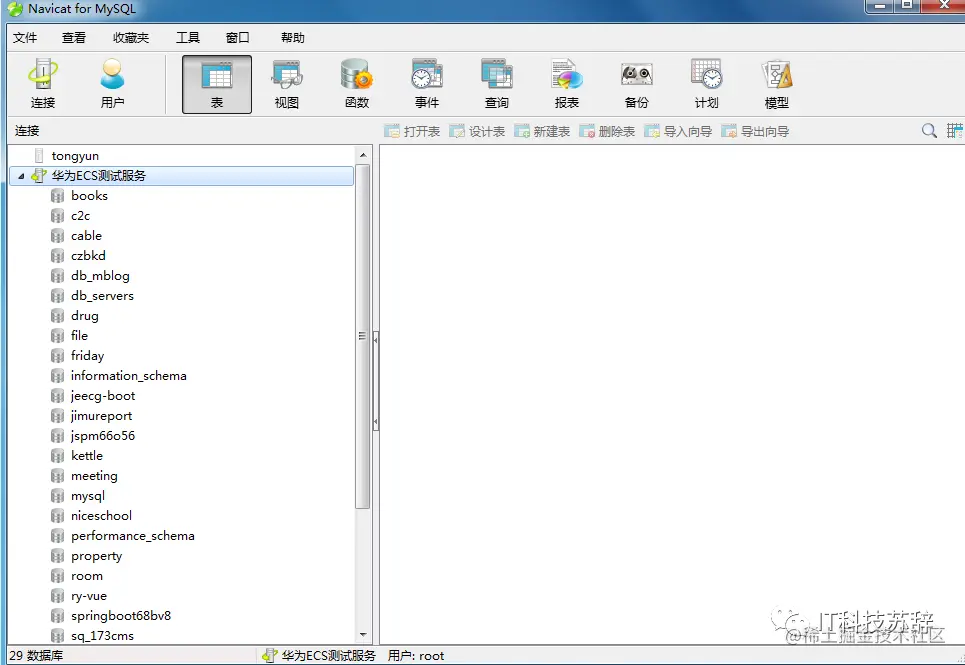Collapse the 华为ECS测试服务 connection arrow
Screen dimensions: 965x665
pos(21,176)
